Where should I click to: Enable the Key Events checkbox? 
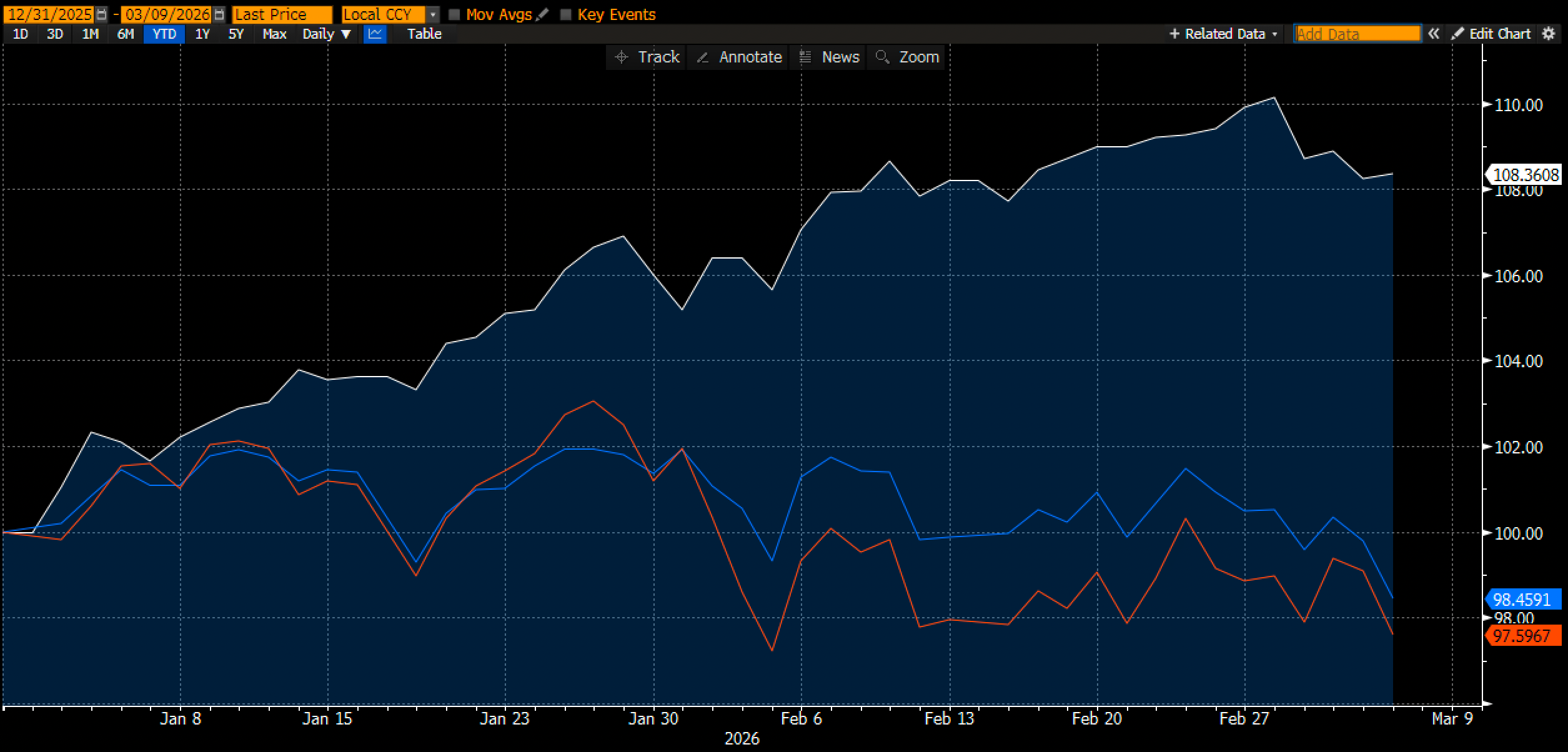pyautogui.click(x=566, y=14)
